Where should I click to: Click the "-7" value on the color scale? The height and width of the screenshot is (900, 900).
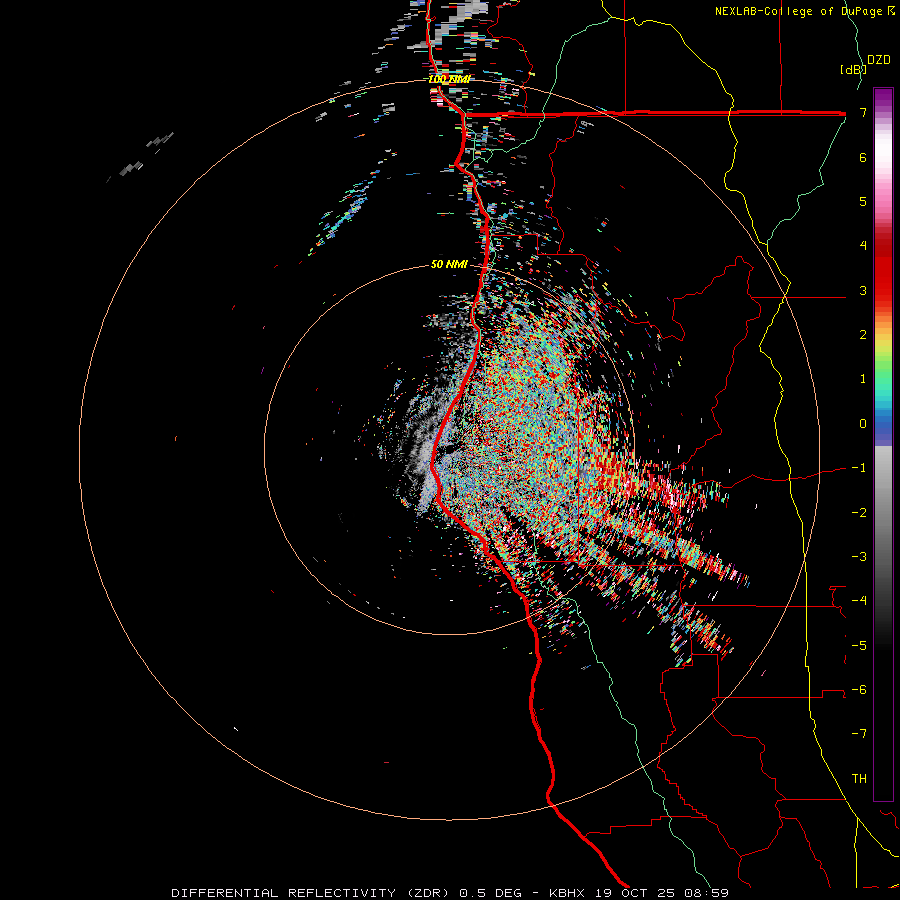click(x=859, y=734)
